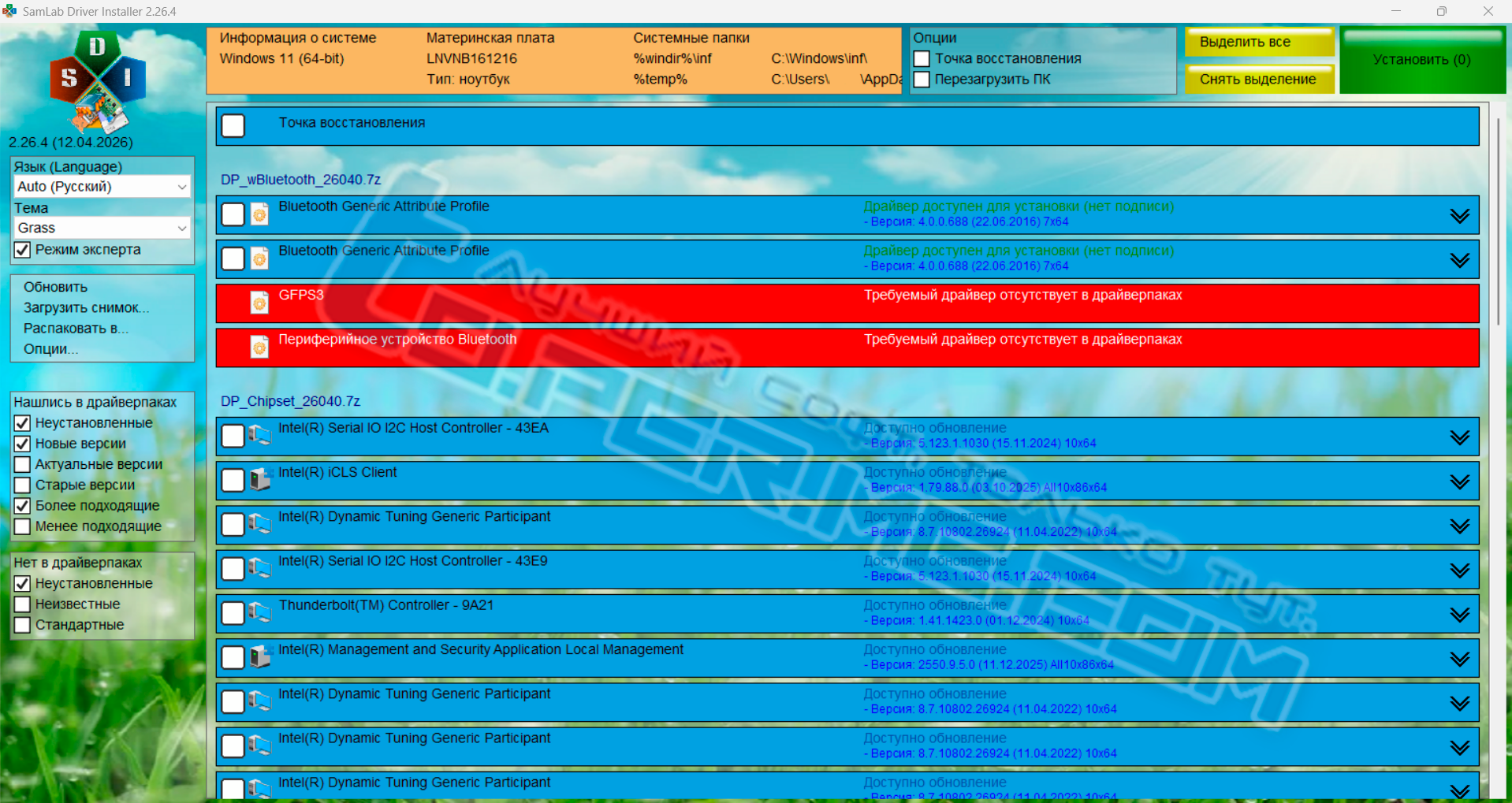Expand Serial IO I2C 43E9 row chevron
This screenshot has height=803, width=1512.
[1460, 571]
